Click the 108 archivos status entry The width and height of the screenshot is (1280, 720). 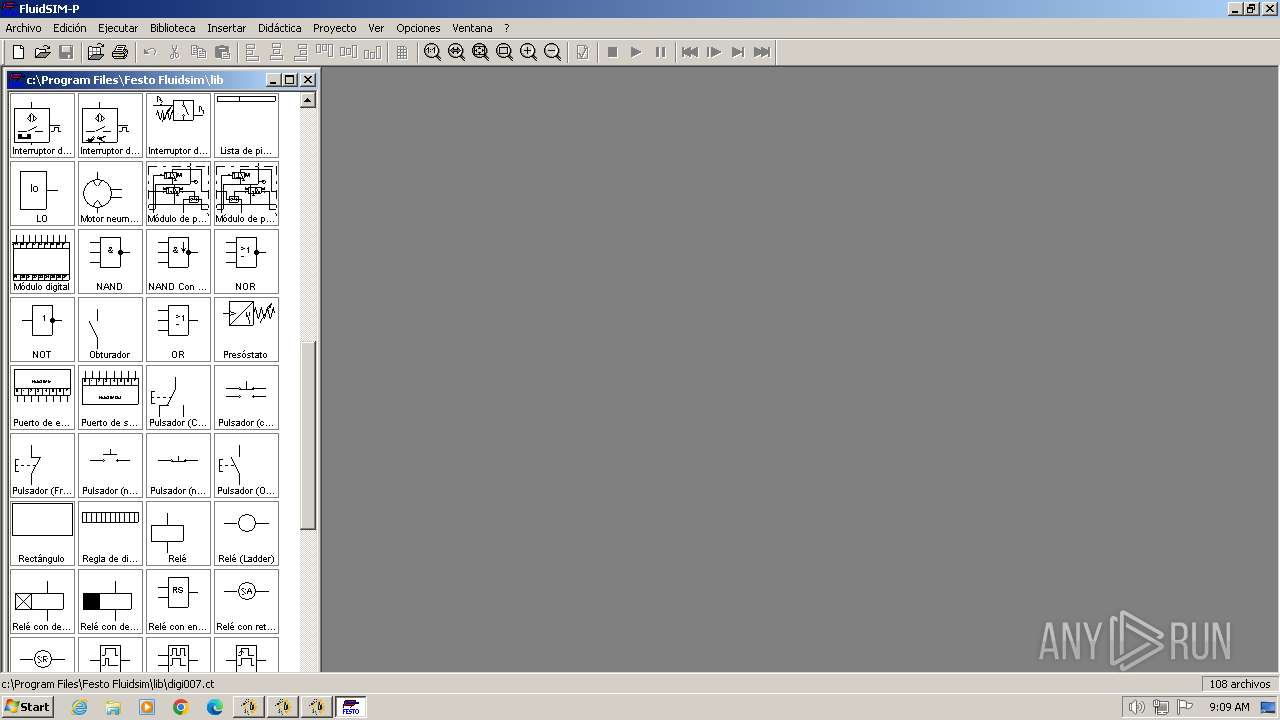(1239, 684)
